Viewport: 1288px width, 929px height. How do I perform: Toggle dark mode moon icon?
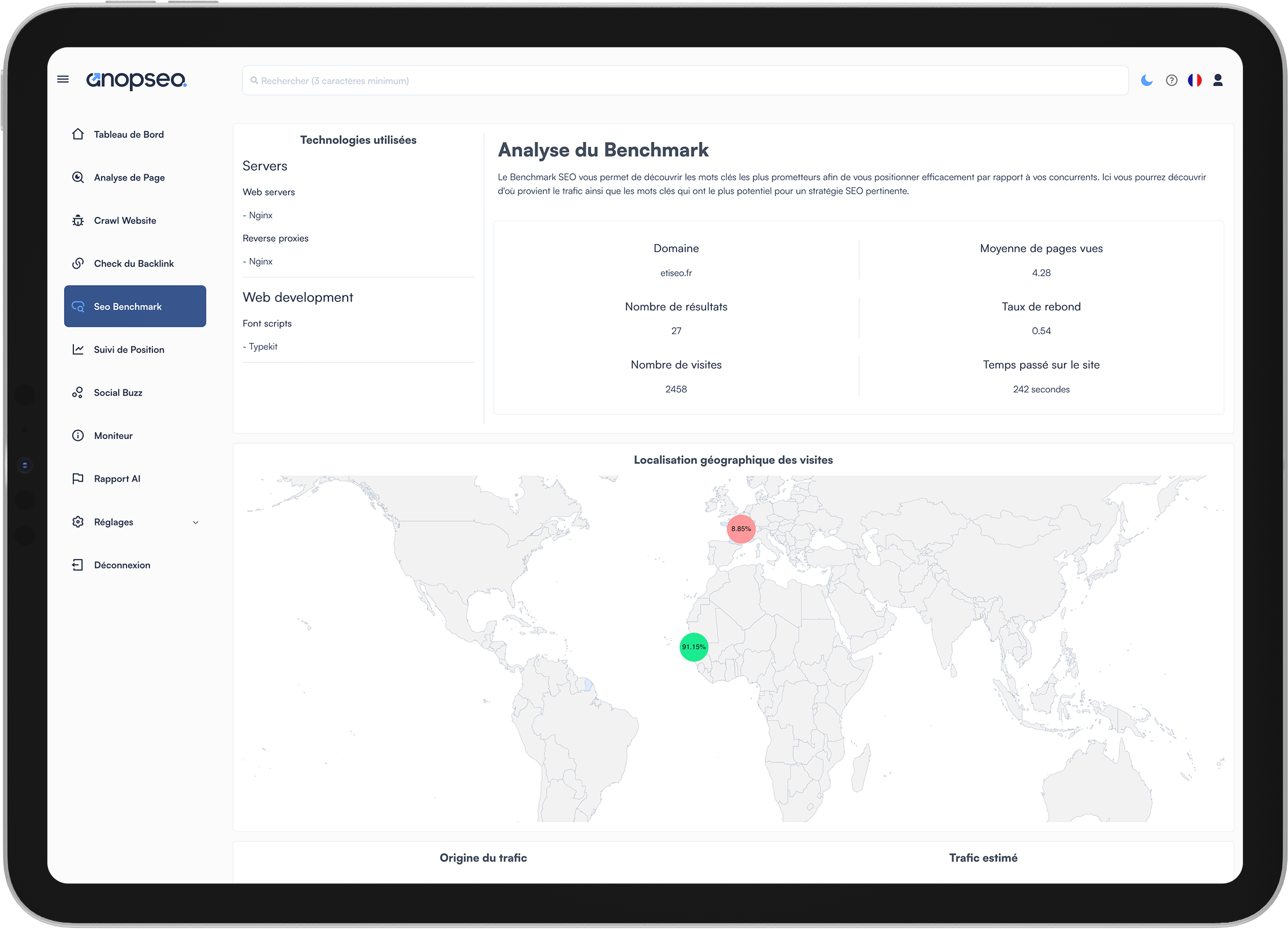(x=1147, y=80)
